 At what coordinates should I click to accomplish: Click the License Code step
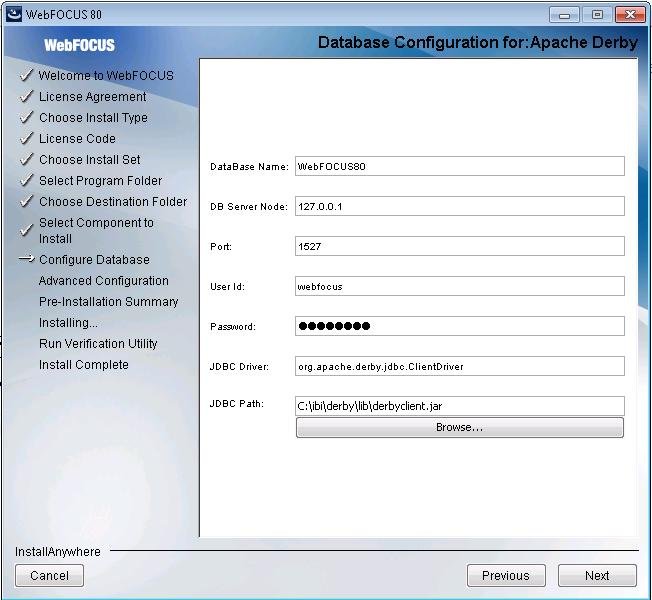coord(77,138)
